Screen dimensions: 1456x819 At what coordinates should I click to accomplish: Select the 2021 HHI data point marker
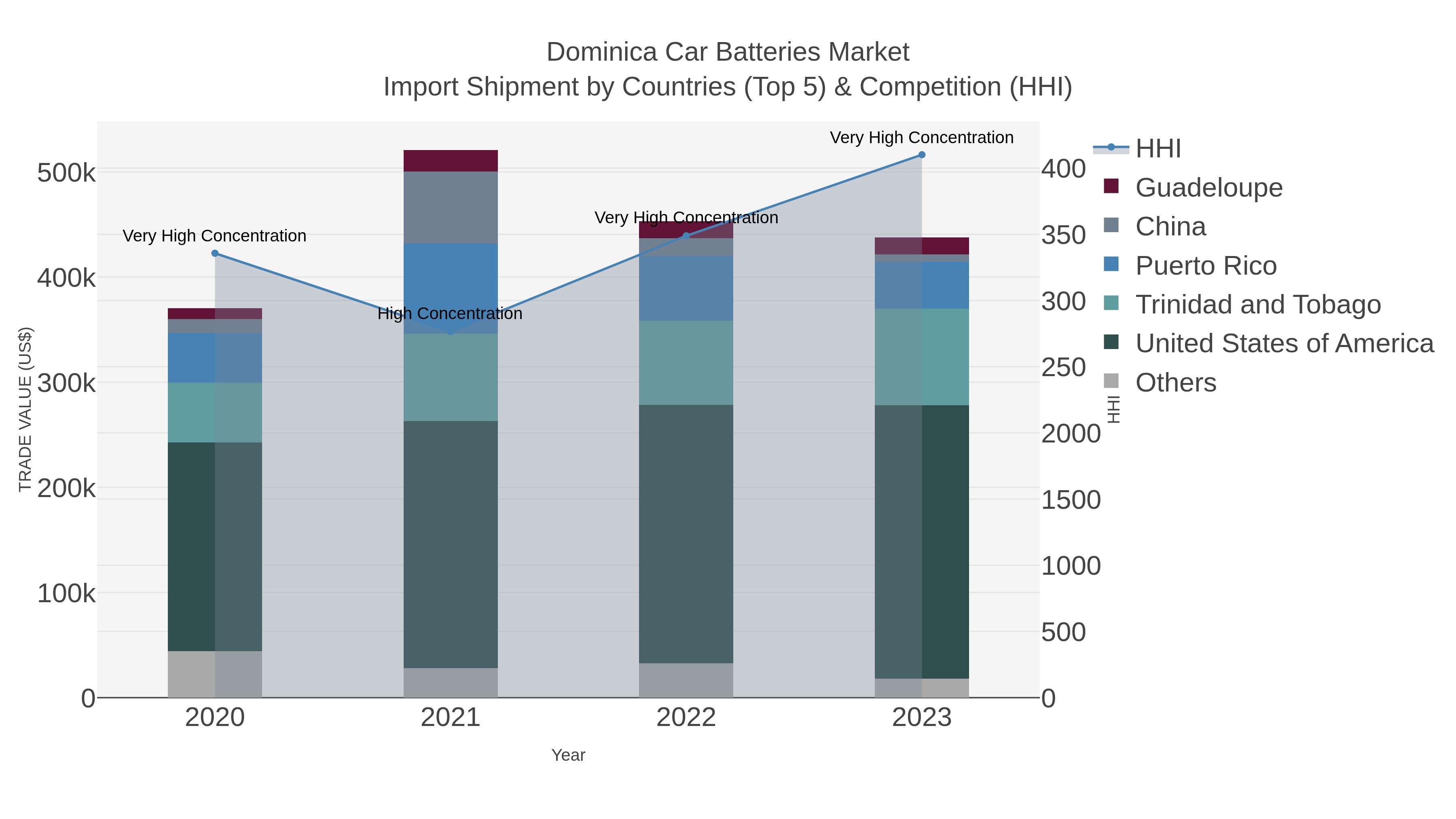coord(451,332)
